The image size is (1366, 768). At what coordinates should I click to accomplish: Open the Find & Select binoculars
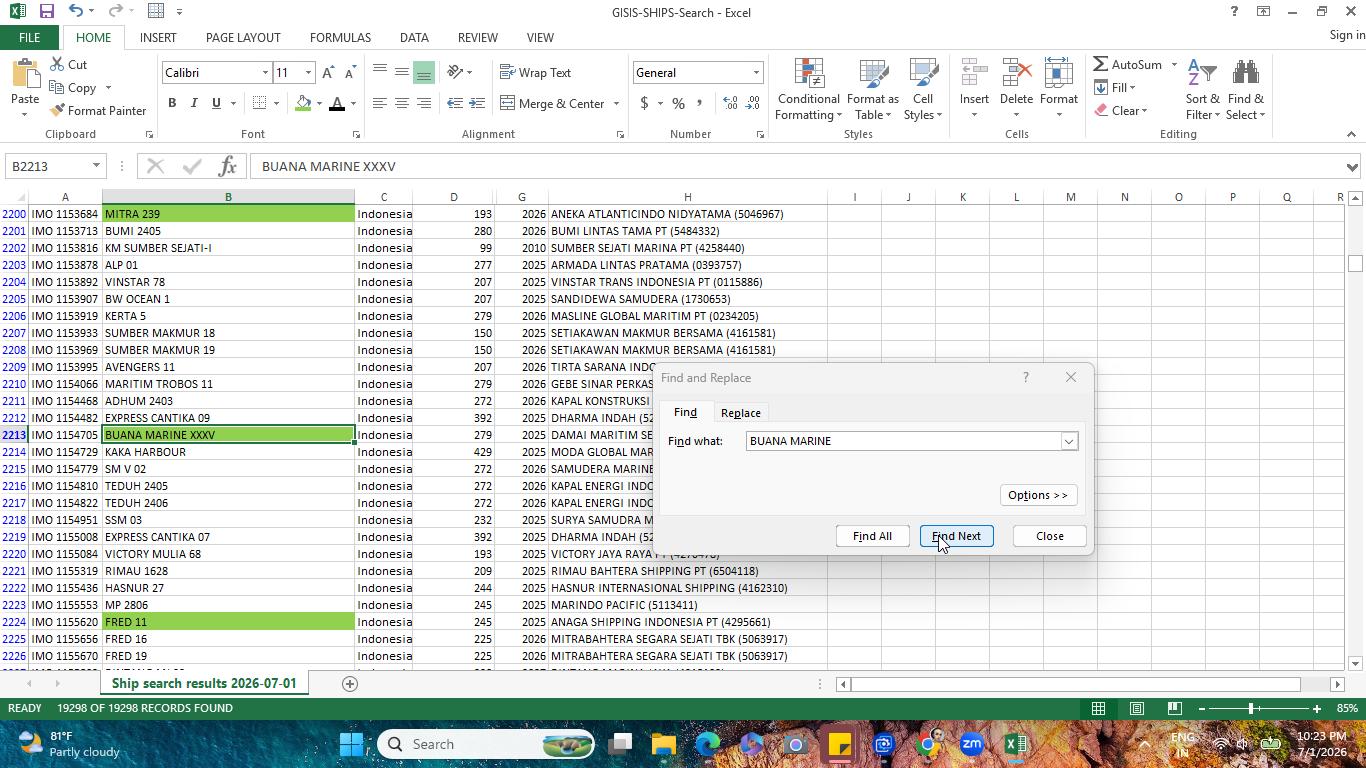(1246, 89)
